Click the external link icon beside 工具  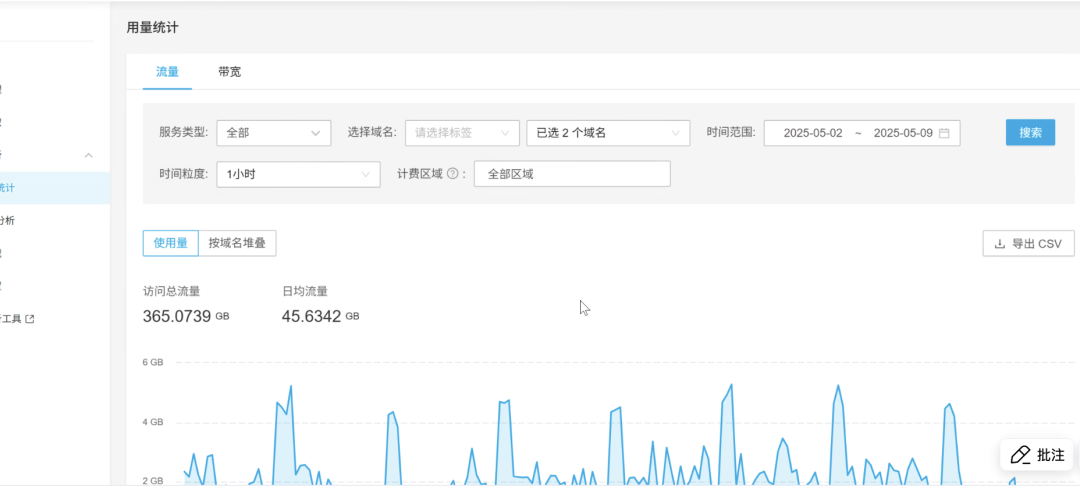[x=29, y=319]
